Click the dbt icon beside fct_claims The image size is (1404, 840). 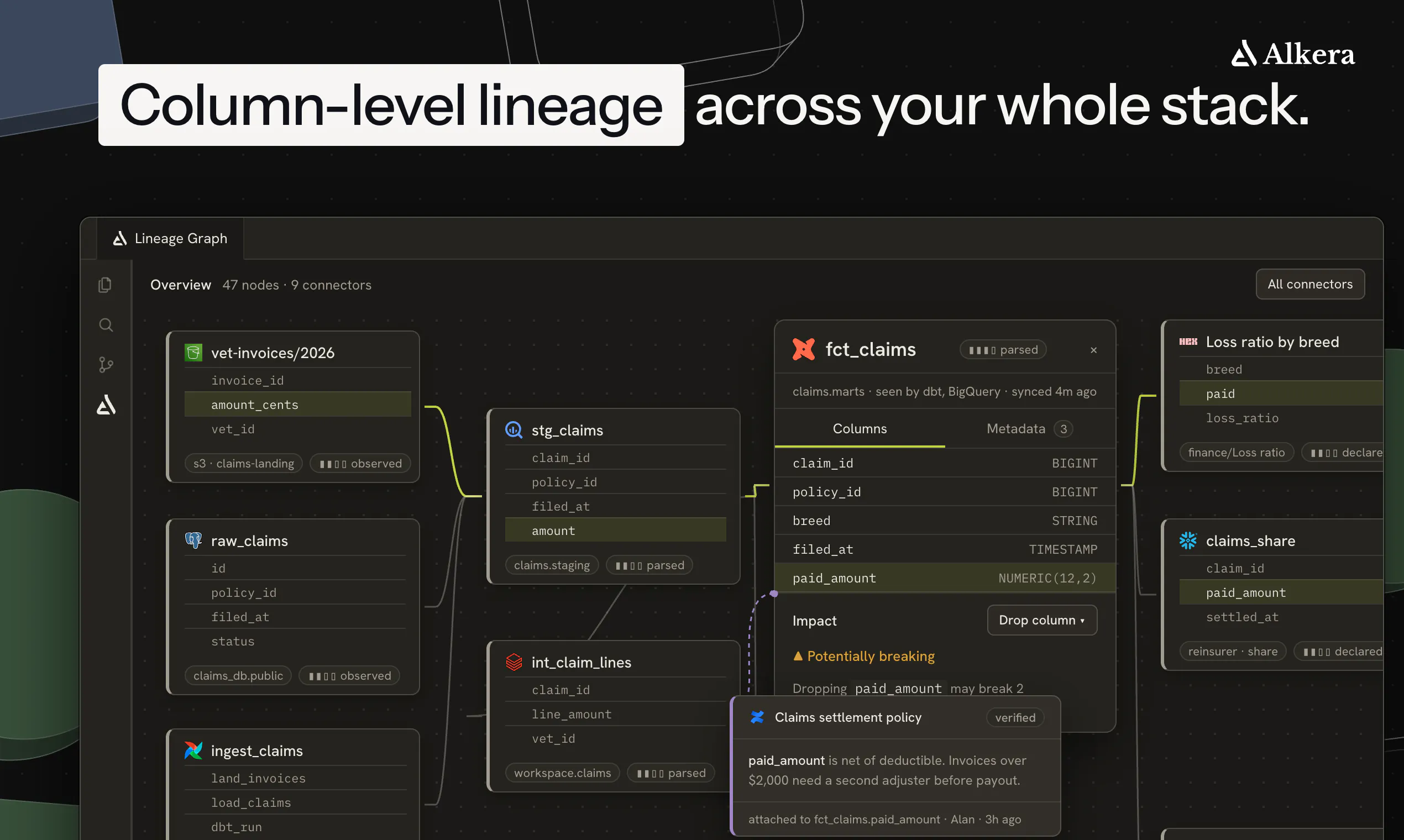tap(803, 349)
